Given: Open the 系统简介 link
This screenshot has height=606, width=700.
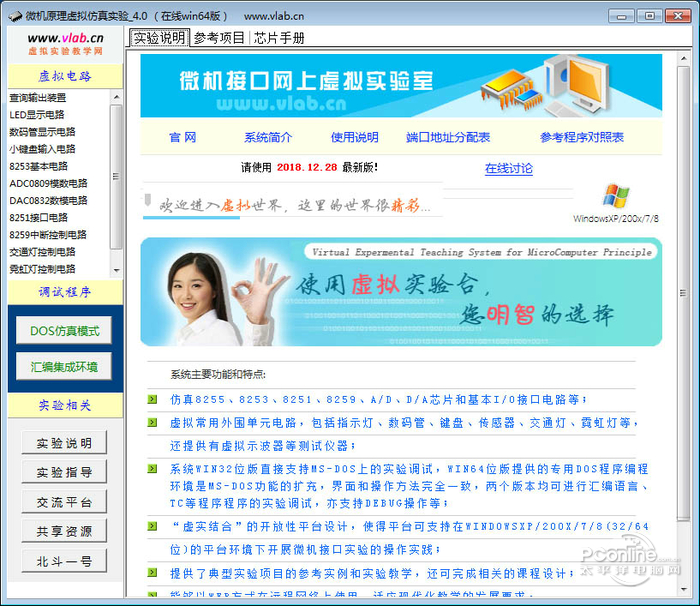Looking at the screenshot, I should [268, 137].
